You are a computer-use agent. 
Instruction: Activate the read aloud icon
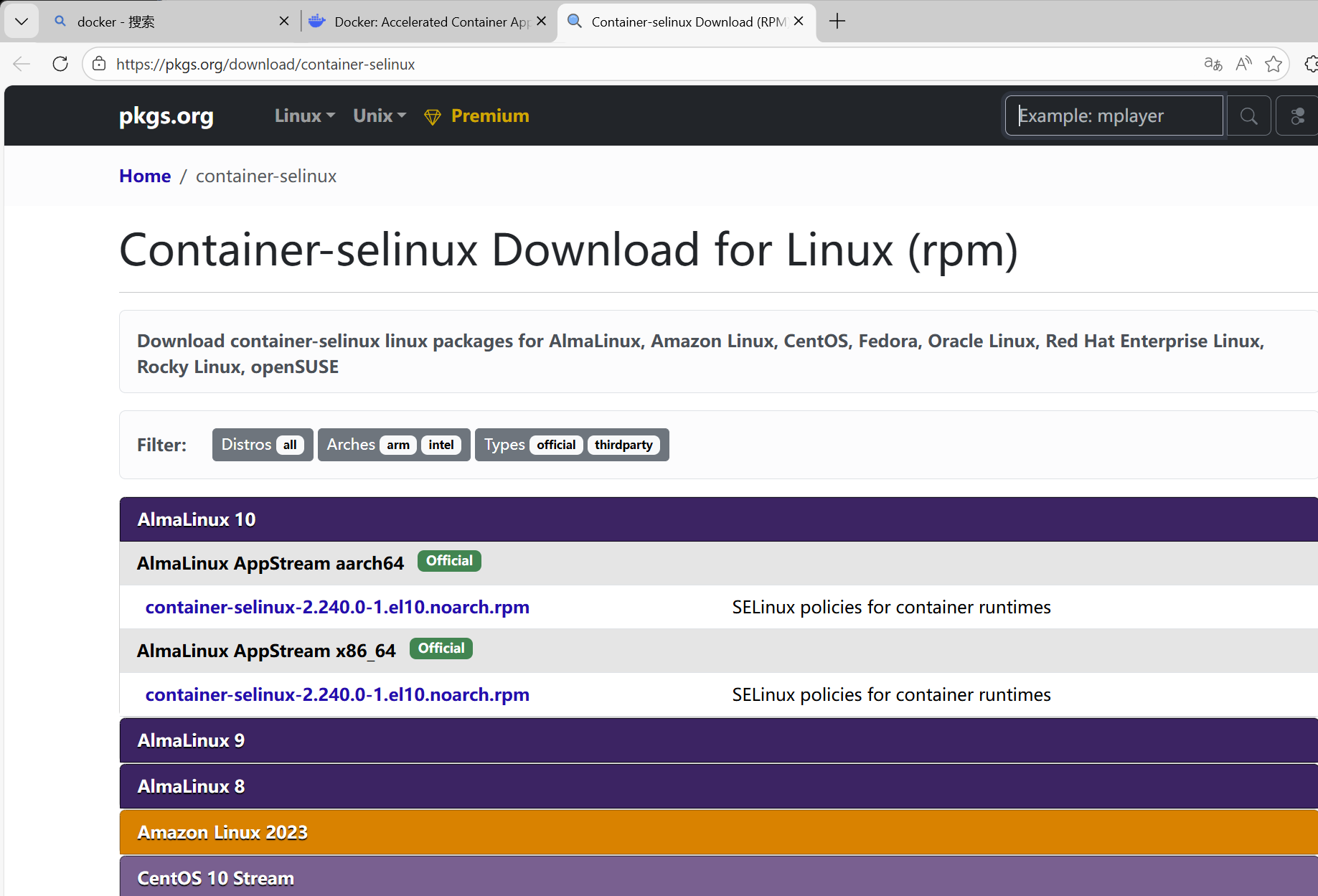click(x=1243, y=64)
